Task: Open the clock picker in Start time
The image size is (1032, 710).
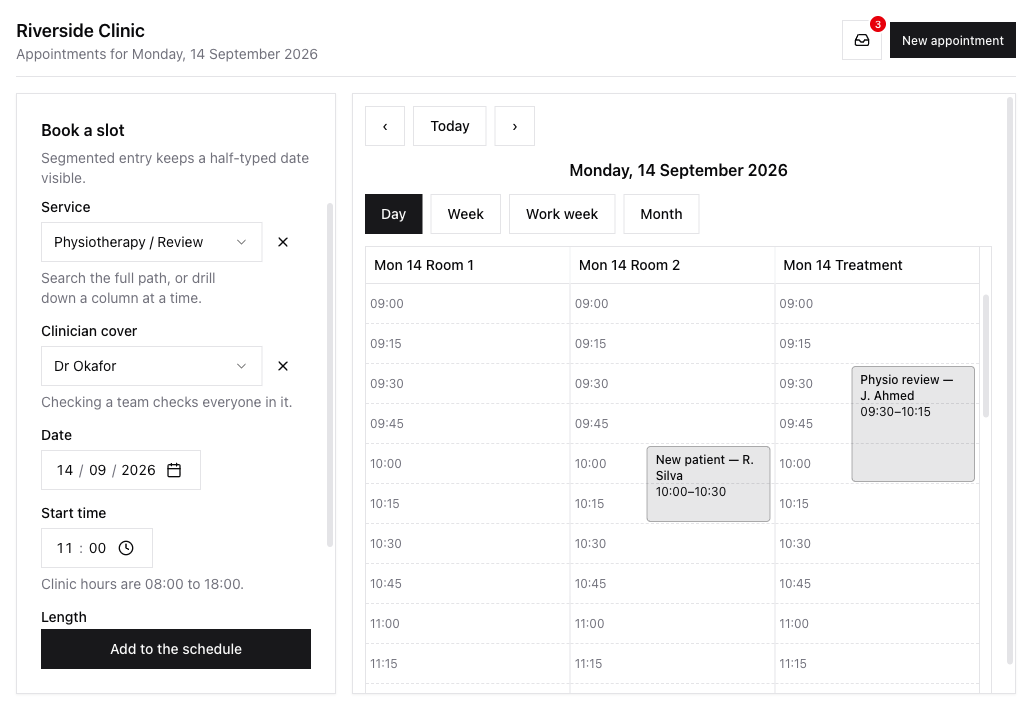Action: 126,548
